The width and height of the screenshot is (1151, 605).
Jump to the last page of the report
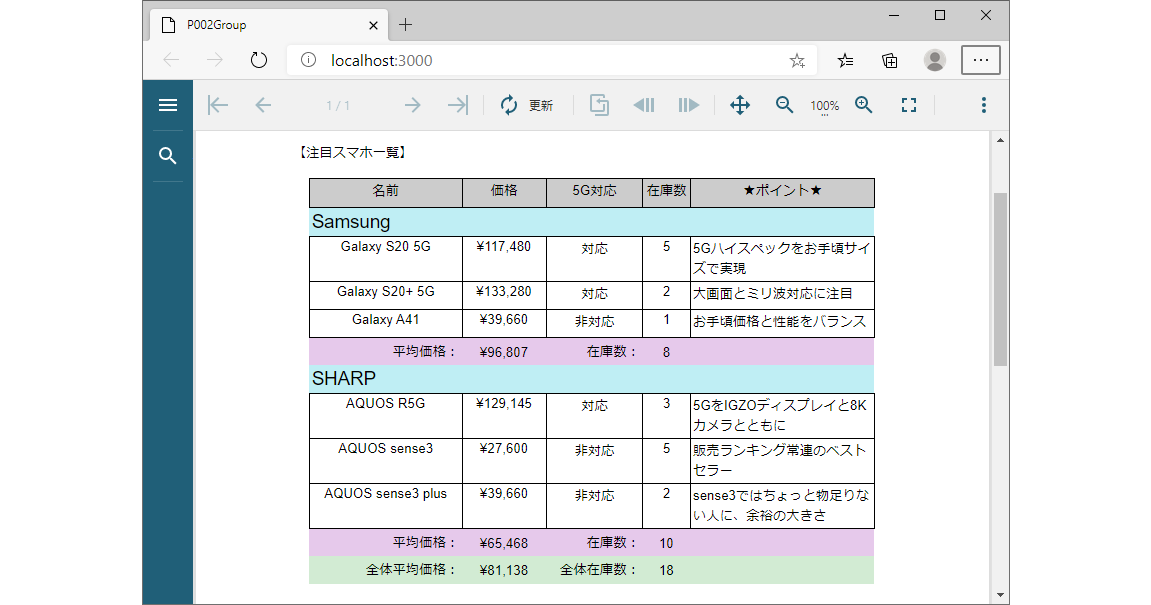point(457,104)
